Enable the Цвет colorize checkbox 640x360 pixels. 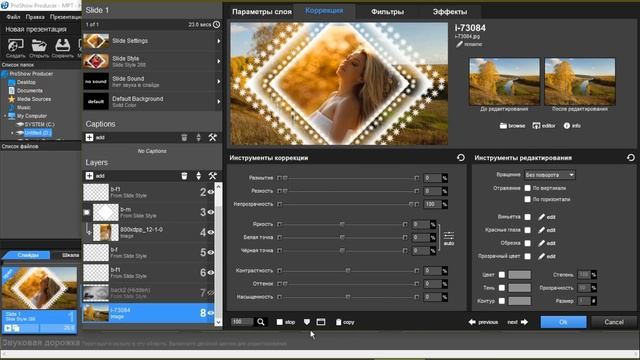502,275
